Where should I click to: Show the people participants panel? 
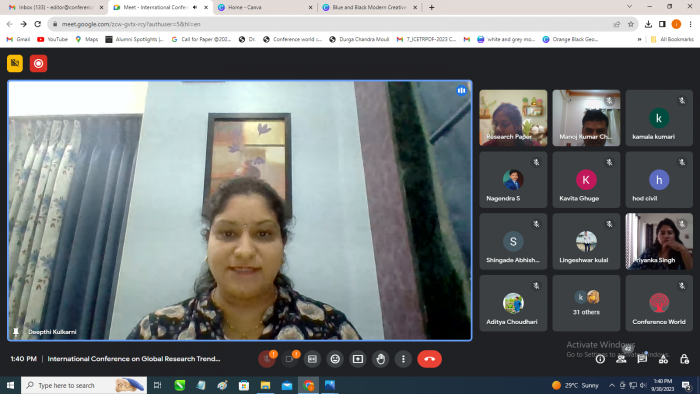click(x=621, y=359)
